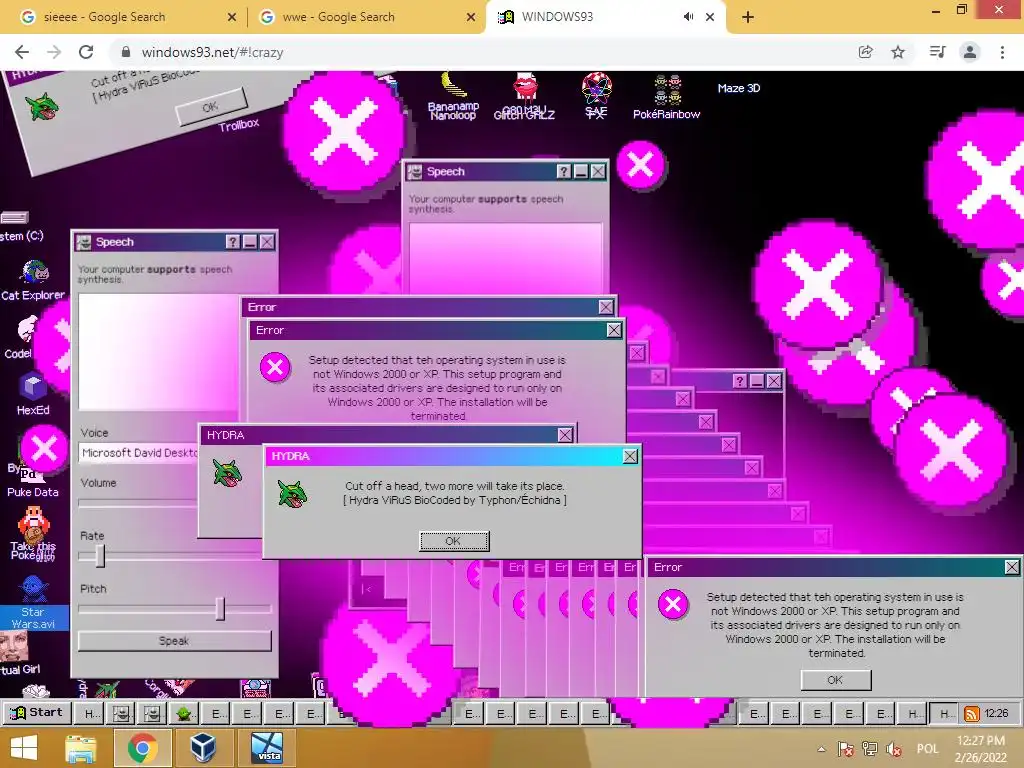Viewport: 1024px width, 768px height.
Task: Open File Explorer from Windows taskbar
Action: coord(80,748)
